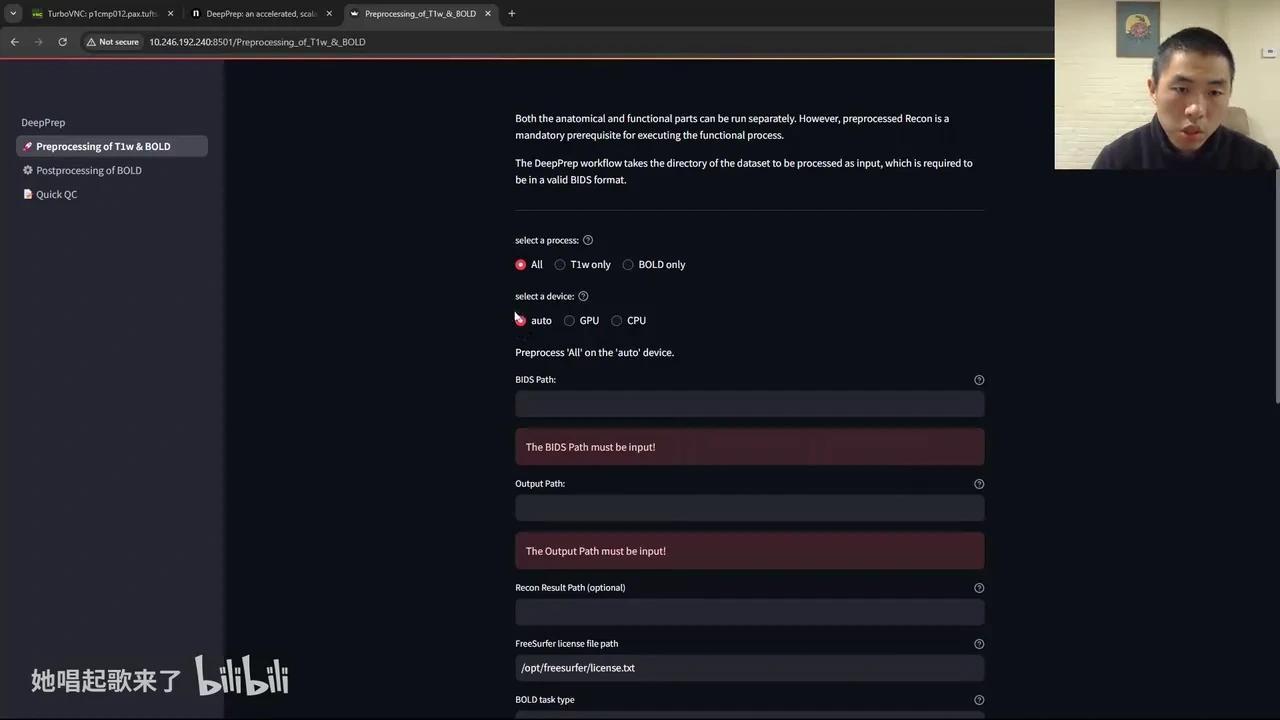This screenshot has width=1280, height=720.
Task: Open a new browser tab with the plus button
Action: coord(511,13)
